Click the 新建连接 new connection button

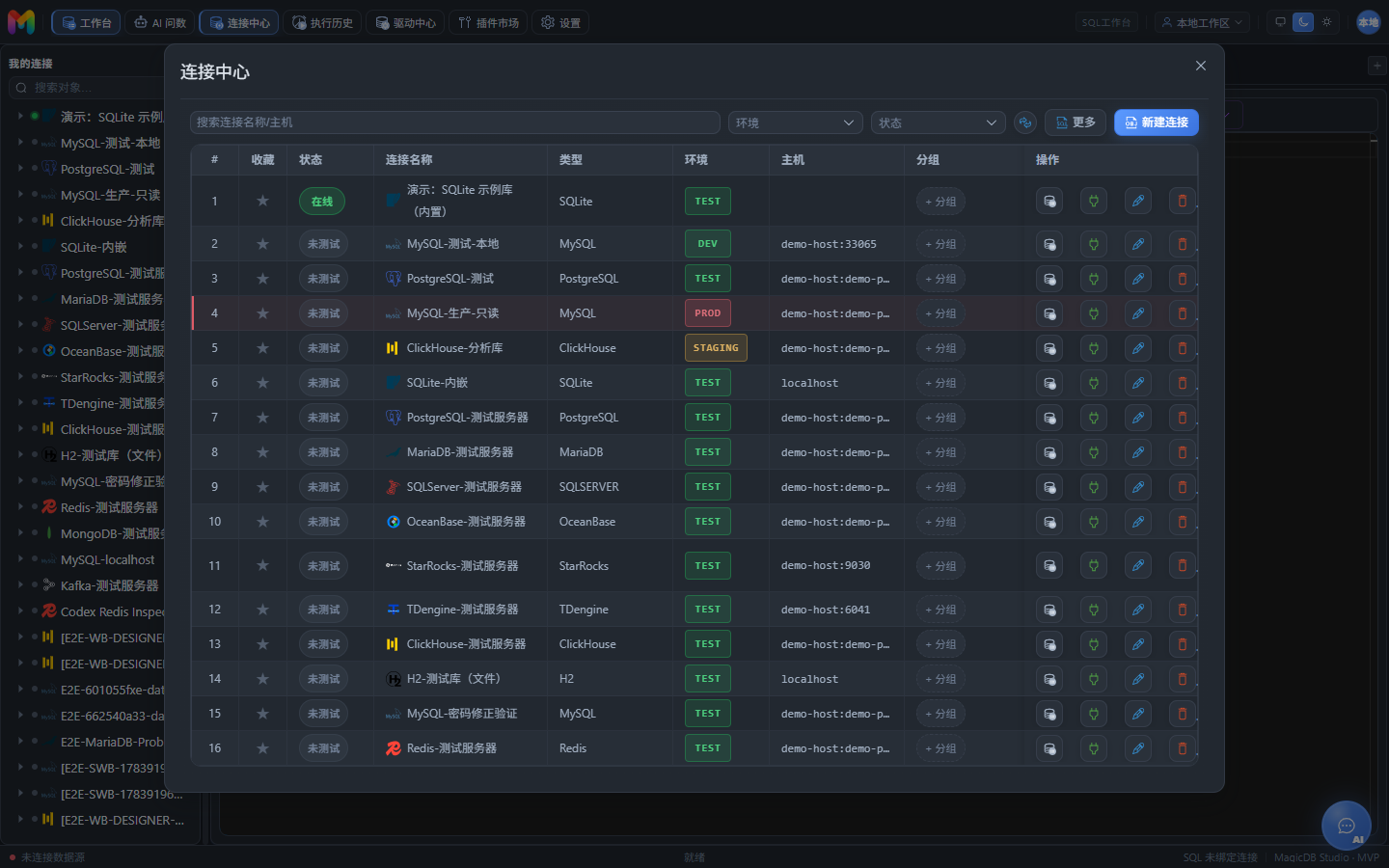pos(1157,122)
